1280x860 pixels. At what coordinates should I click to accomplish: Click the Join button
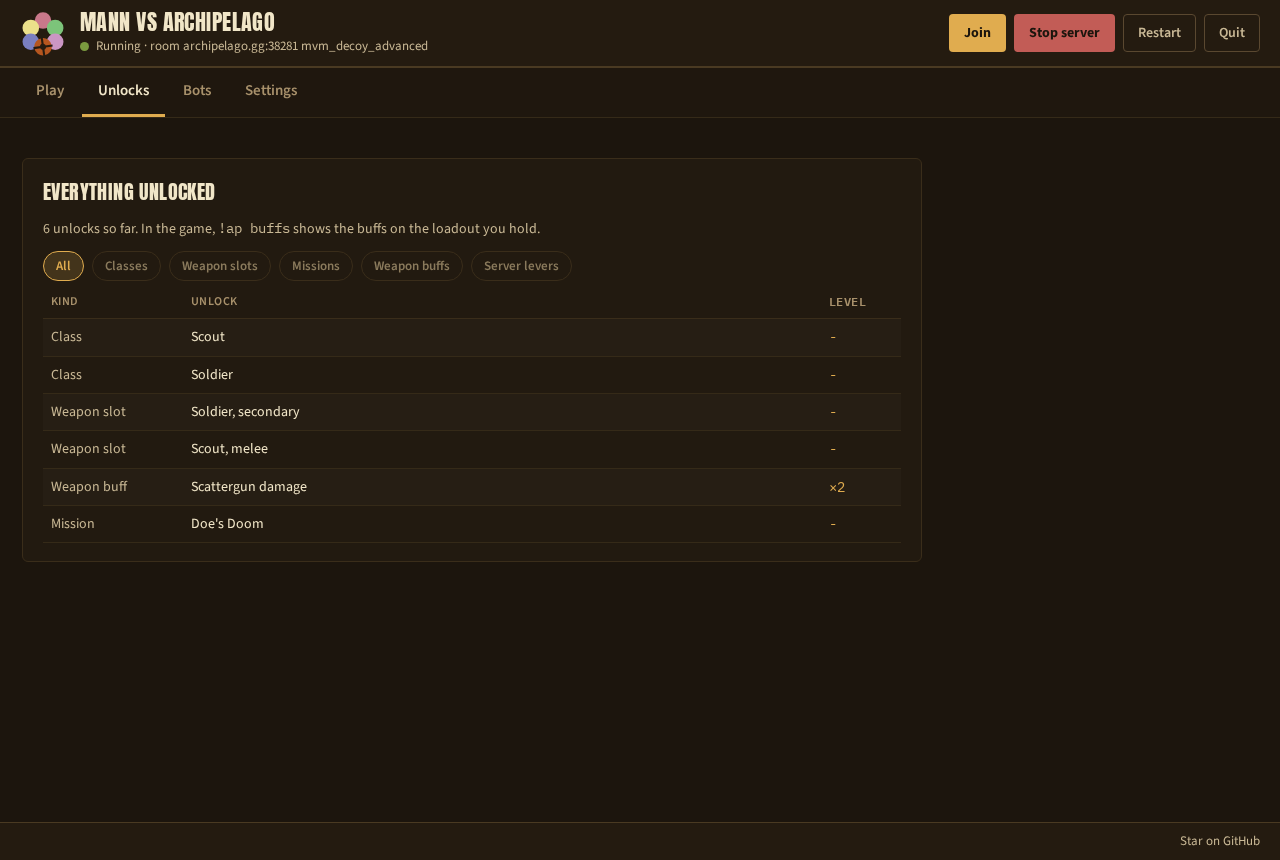coord(977,33)
